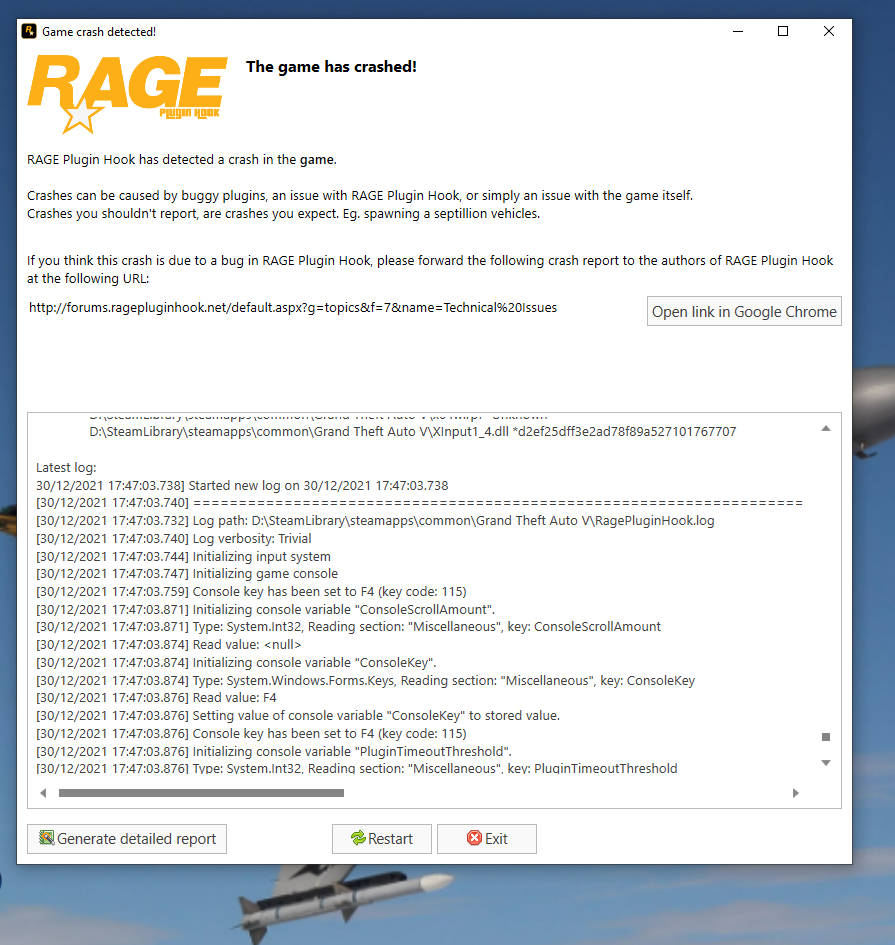Click the 'Log verbosity: Trivial' line
This screenshot has width=895, height=945.
tap(174, 539)
